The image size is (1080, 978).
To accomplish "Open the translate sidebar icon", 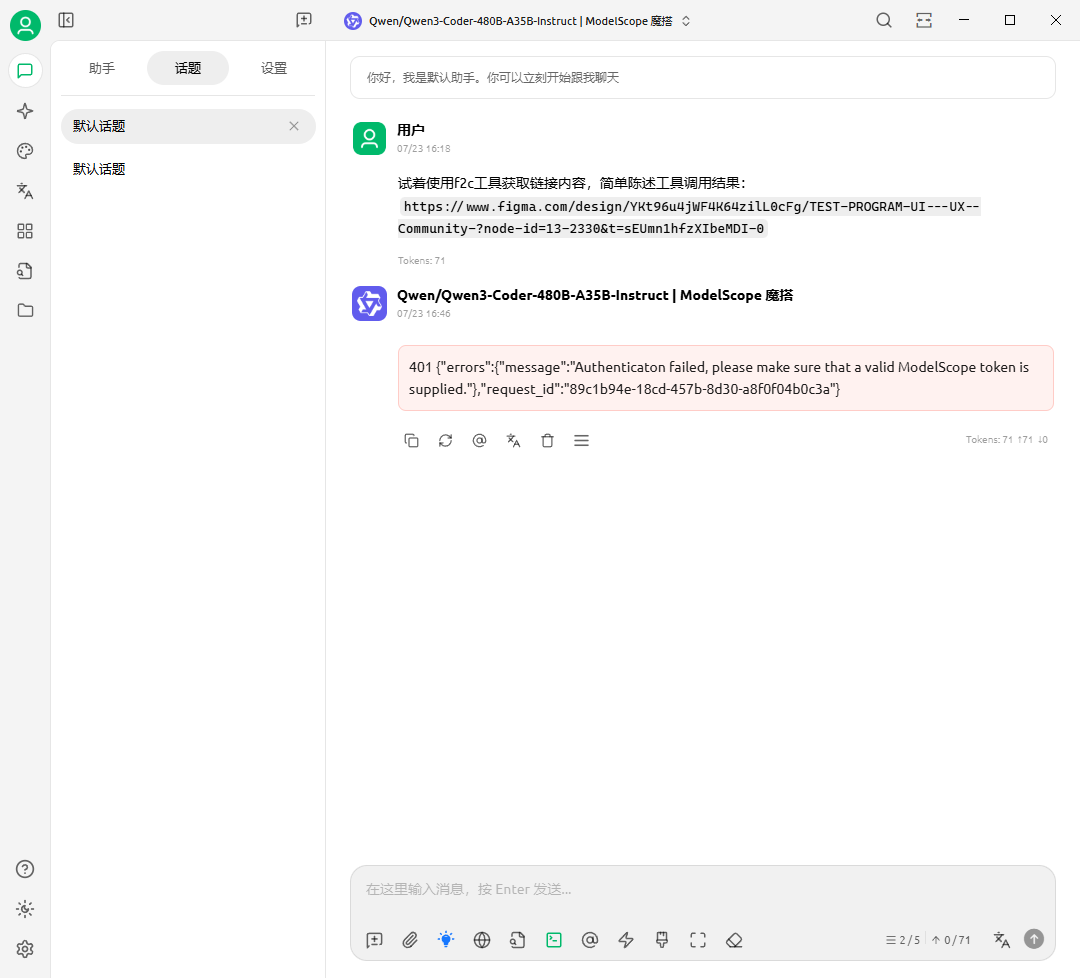I will click(25, 191).
